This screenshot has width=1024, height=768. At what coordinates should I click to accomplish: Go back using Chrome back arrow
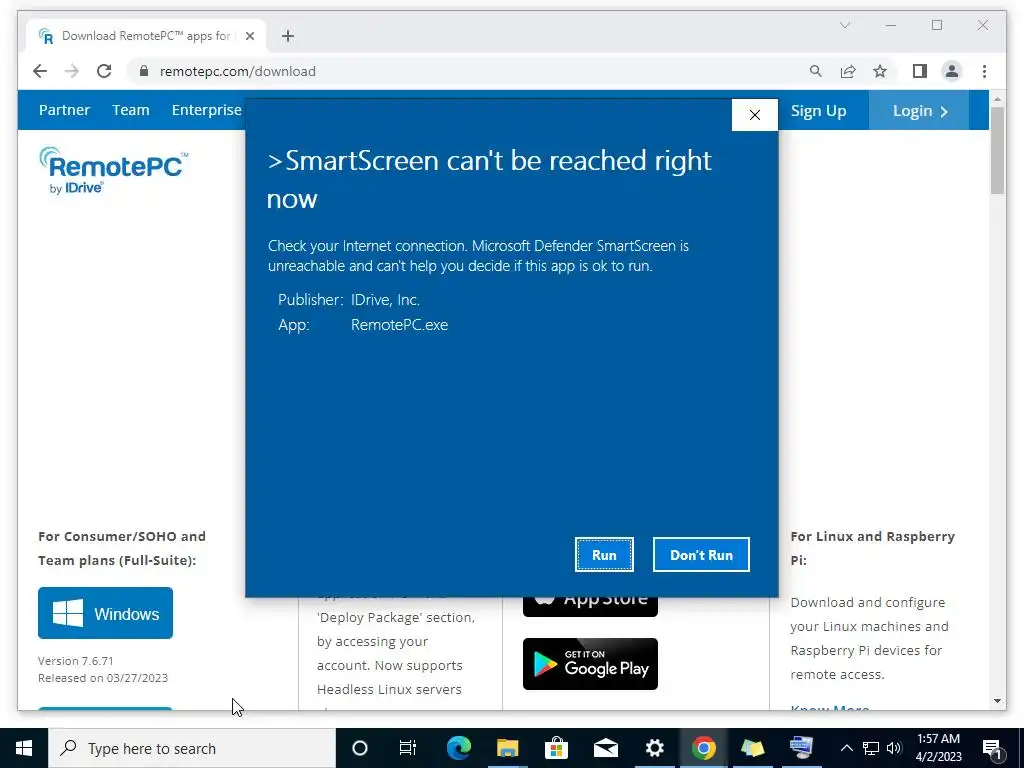[40, 71]
